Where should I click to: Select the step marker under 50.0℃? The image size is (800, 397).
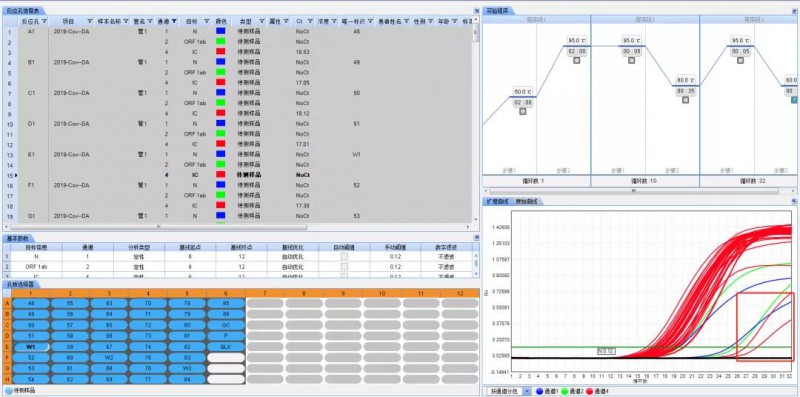[x=522, y=111]
